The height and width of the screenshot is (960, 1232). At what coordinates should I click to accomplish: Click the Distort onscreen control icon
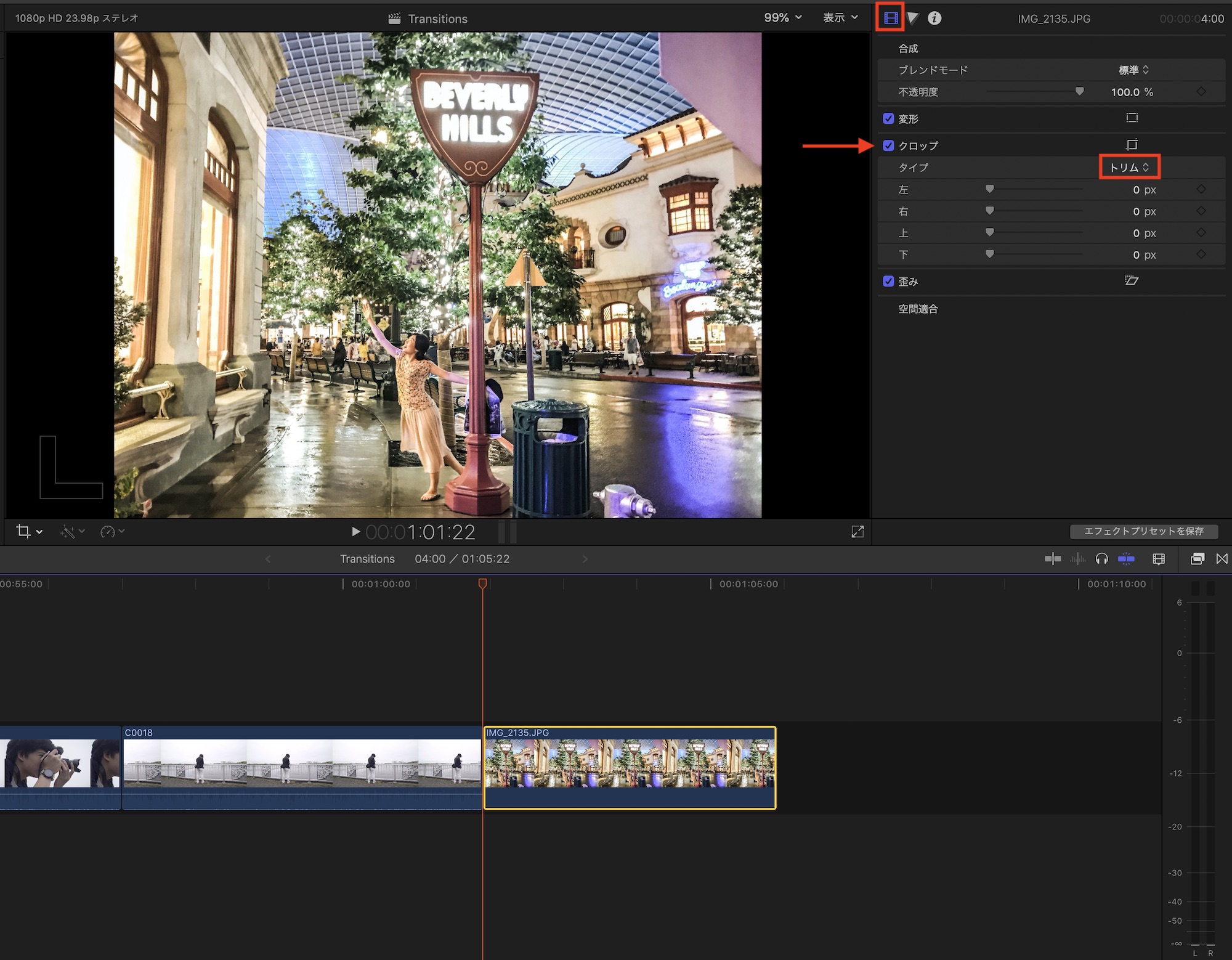1132,281
